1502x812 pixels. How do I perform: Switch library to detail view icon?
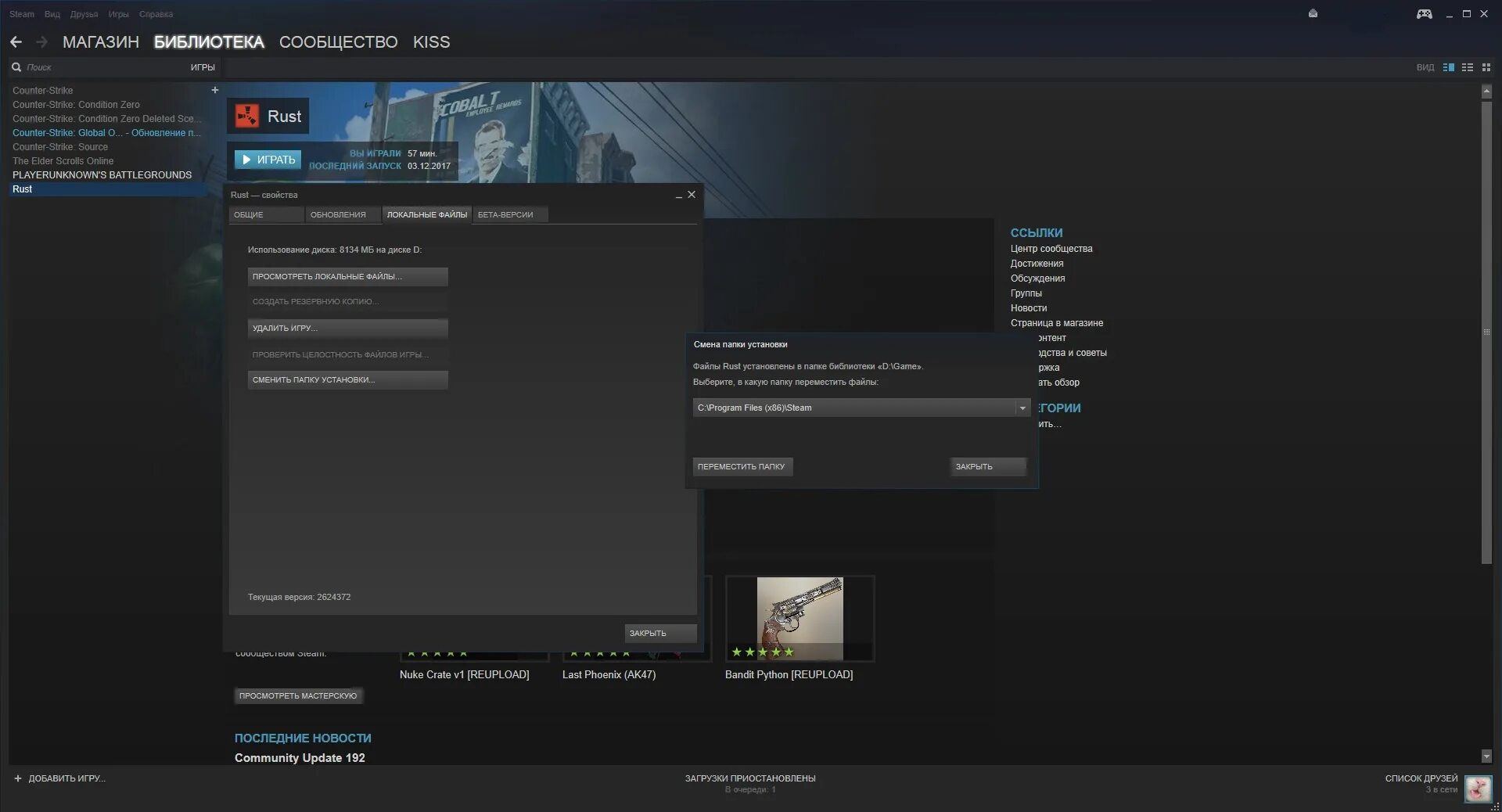point(1449,67)
